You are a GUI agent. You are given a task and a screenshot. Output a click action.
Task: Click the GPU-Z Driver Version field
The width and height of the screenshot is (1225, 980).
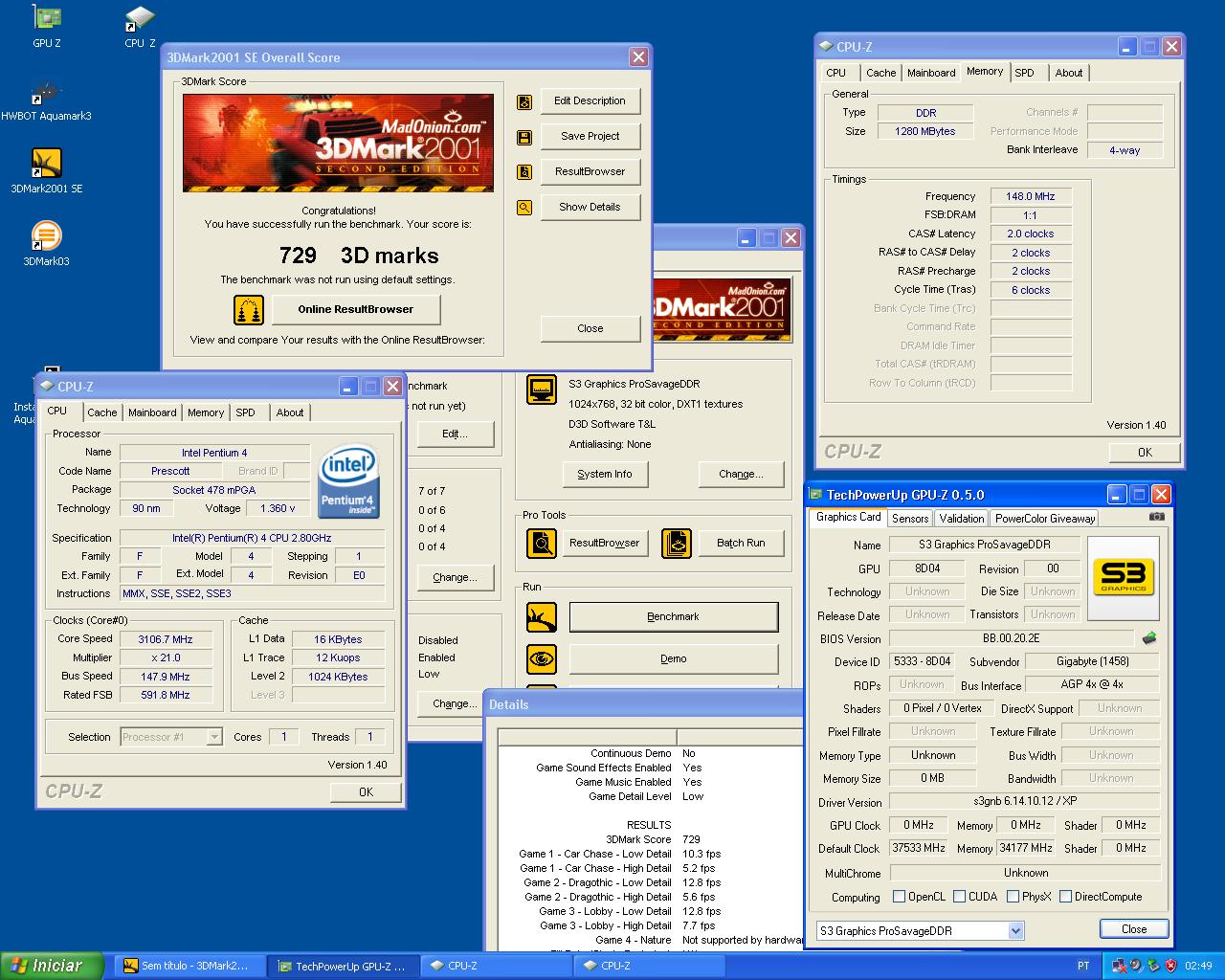pyautogui.click(x=1025, y=802)
